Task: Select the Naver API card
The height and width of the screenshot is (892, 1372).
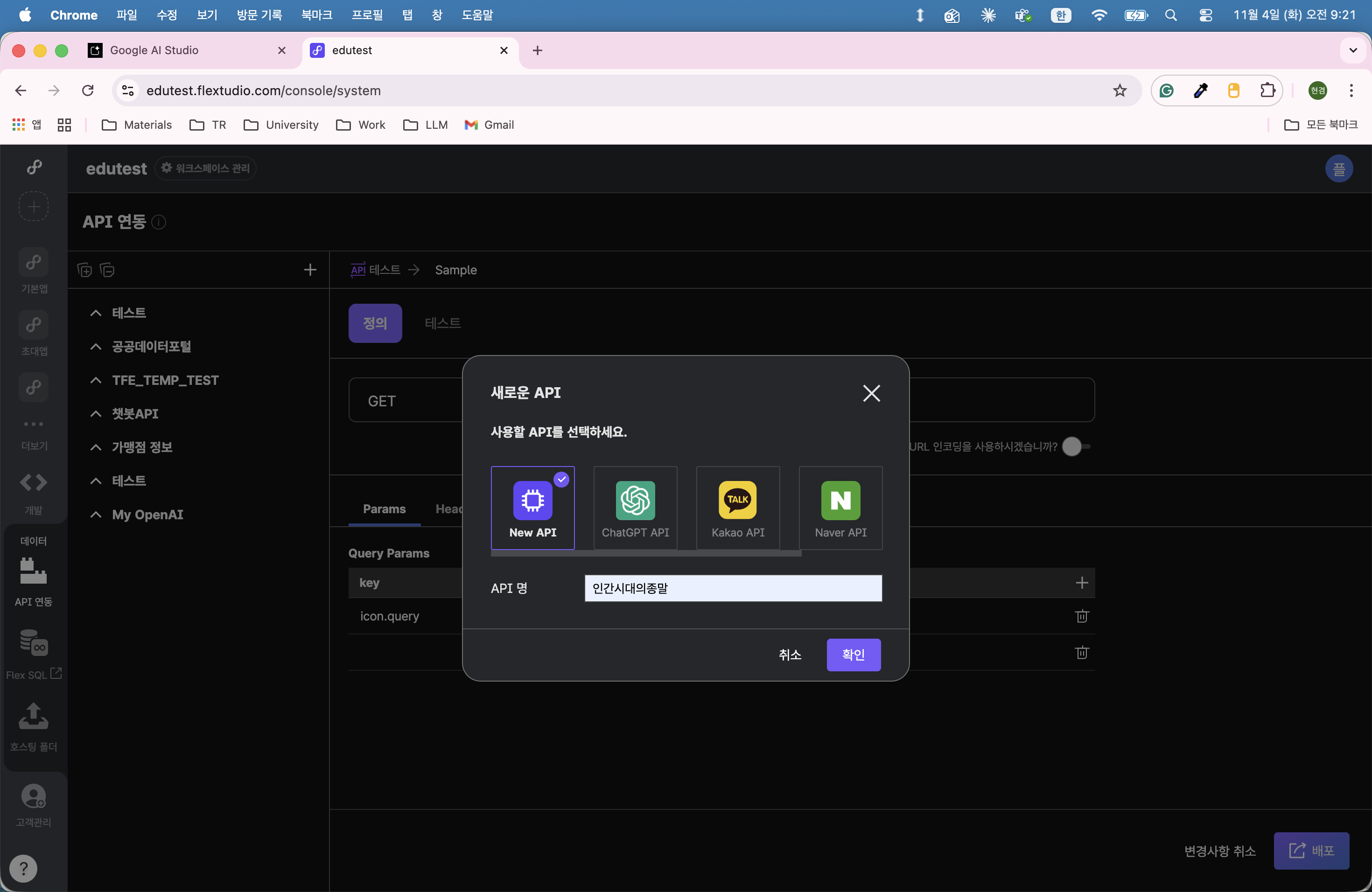Action: point(840,508)
